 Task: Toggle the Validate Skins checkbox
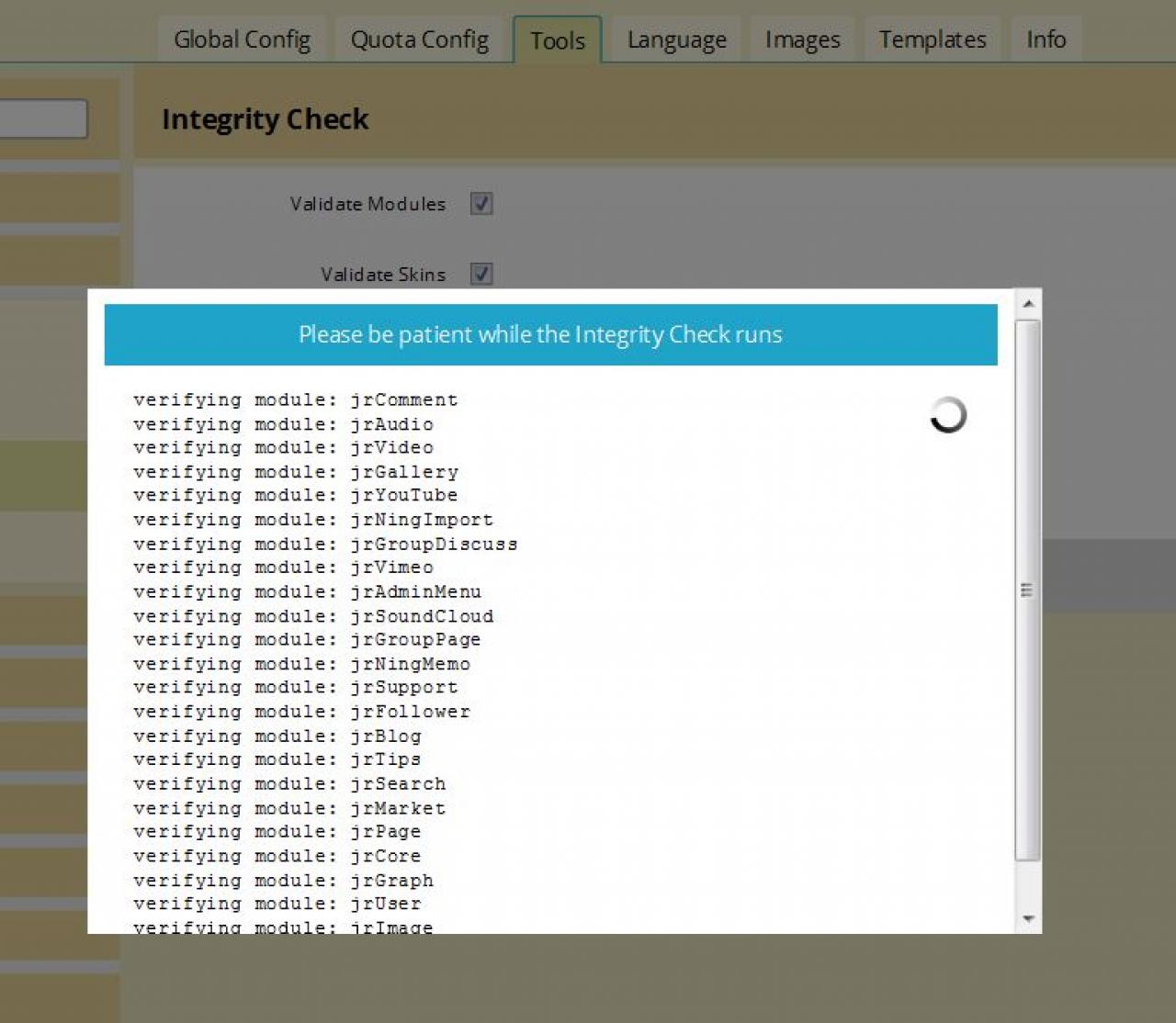(481, 274)
